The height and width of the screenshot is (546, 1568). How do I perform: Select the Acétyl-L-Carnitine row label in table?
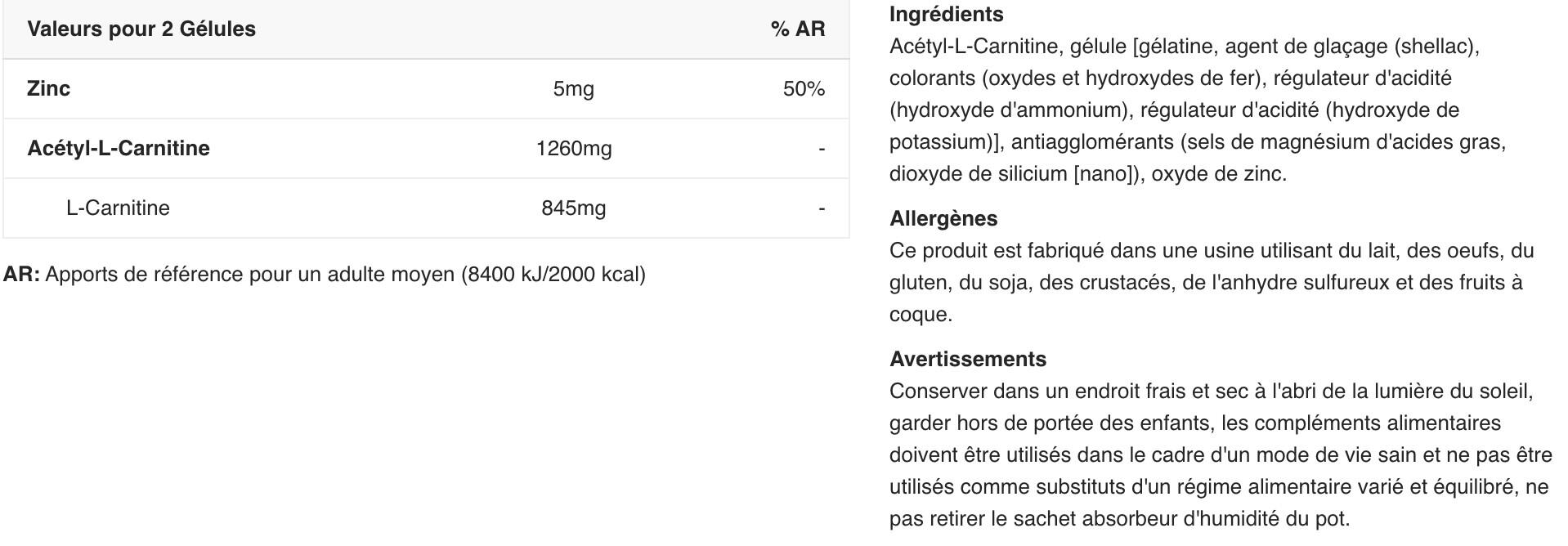click(x=119, y=149)
